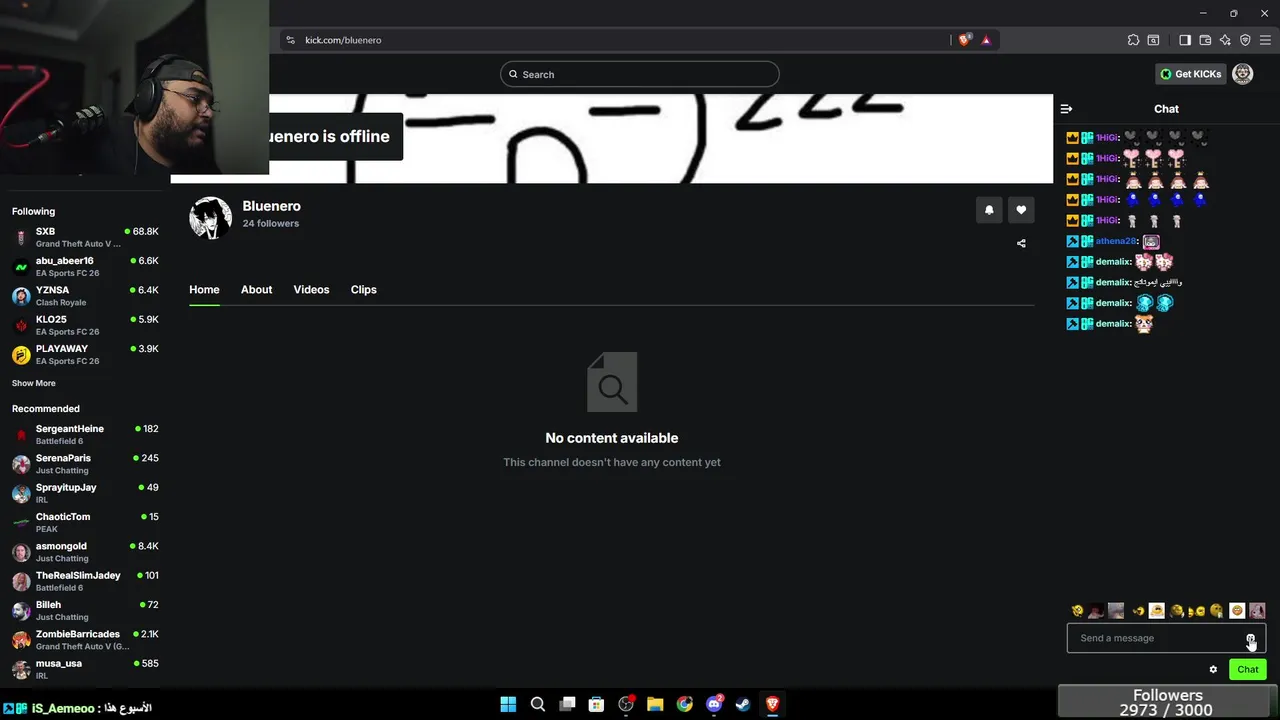
Task: Open PLAYAWAY channel in Following
Action: point(85,354)
